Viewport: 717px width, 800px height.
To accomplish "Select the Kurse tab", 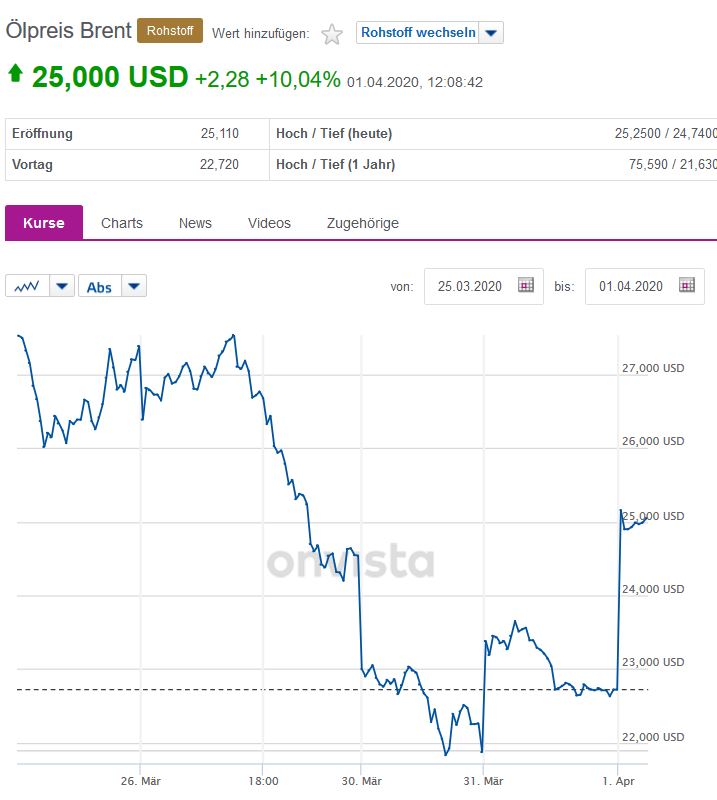I will (44, 223).
